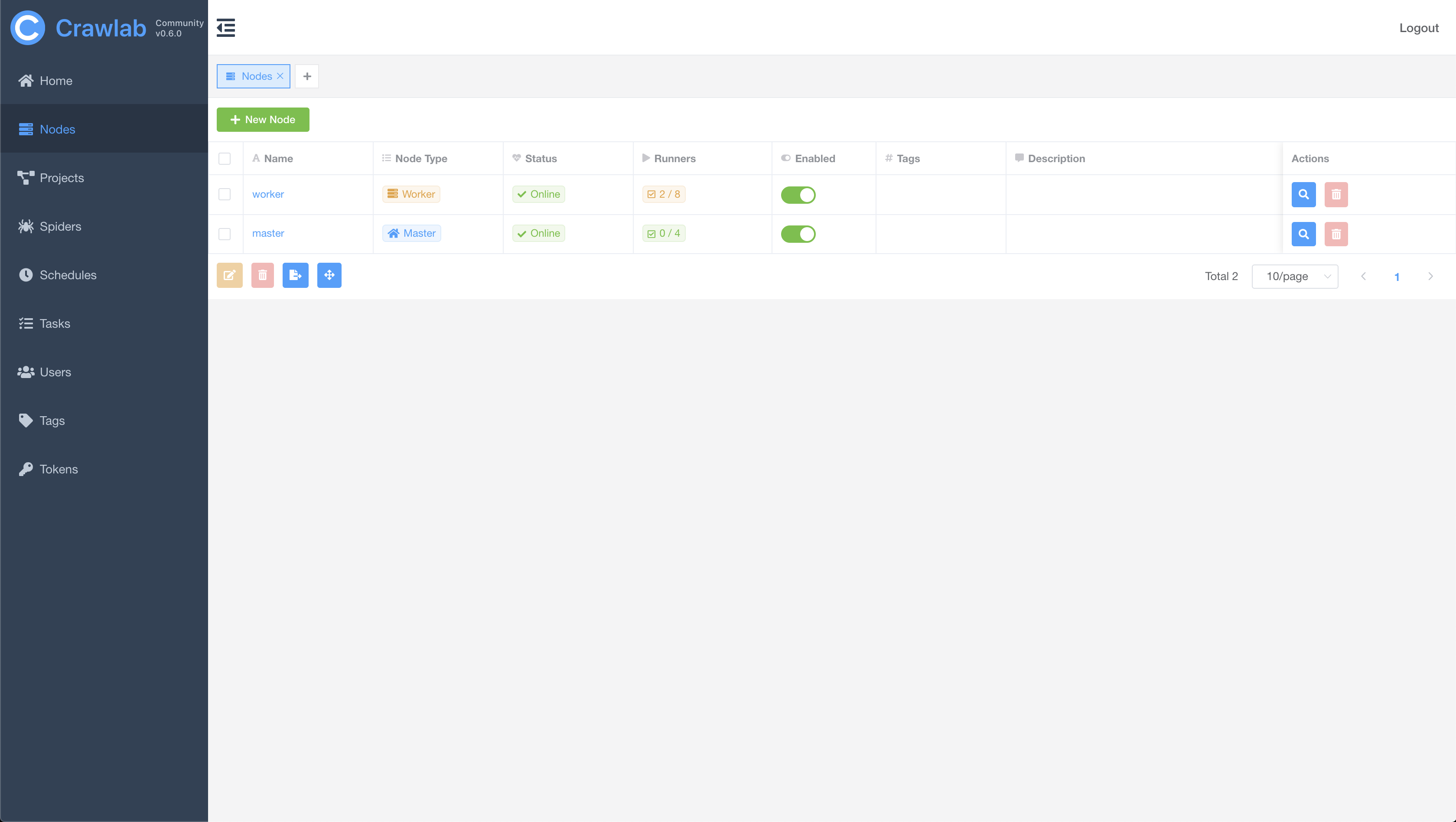Click the New Node button

pos(263,119)
